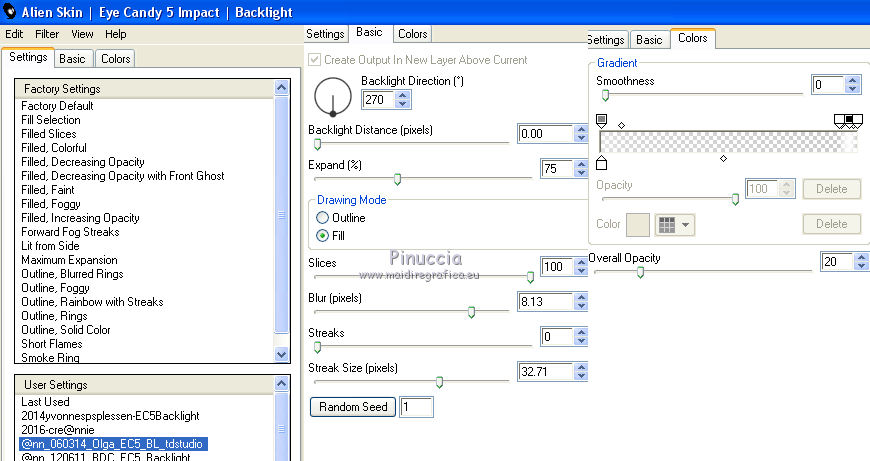Image resolution: width=870 pixels, height=461 pixels.
Task: Decrease Slices value
Action: click(x=581, y=271)
